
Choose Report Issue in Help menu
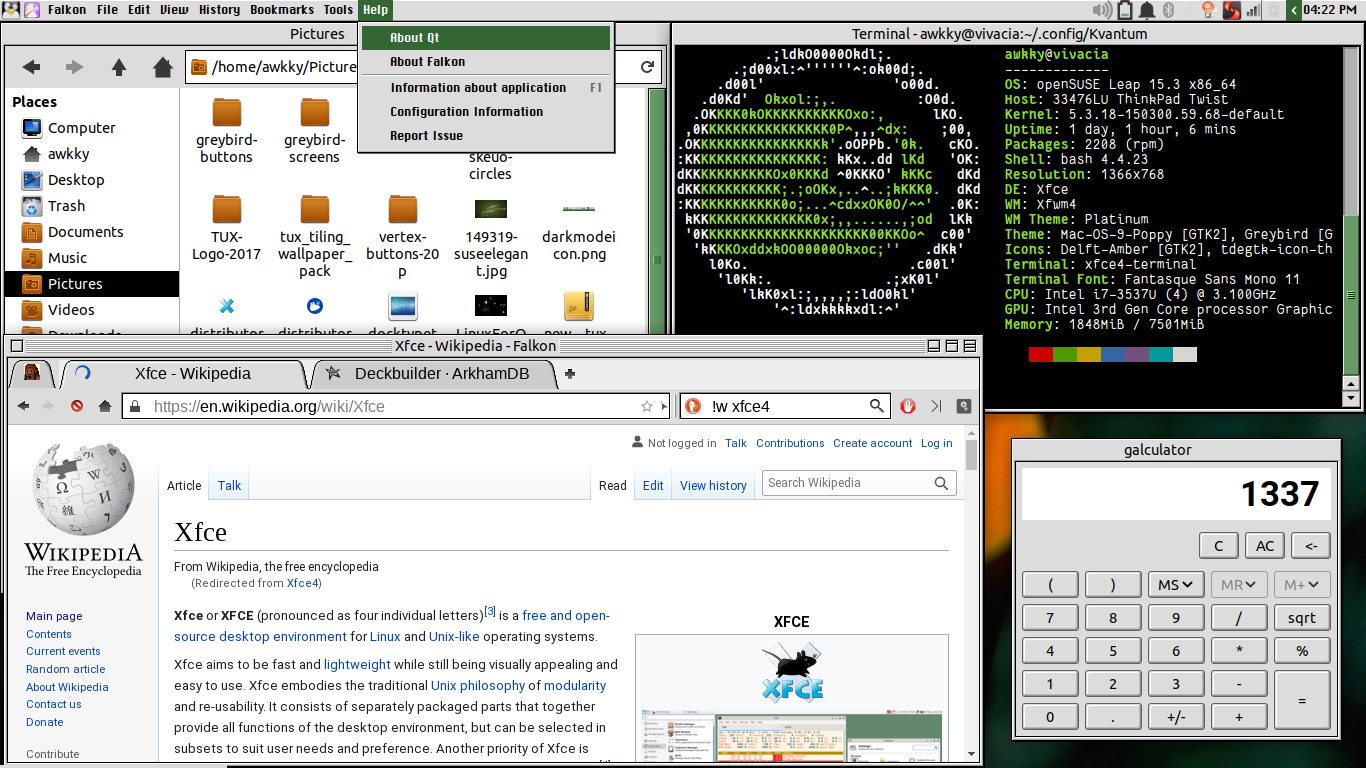[486, 136]
